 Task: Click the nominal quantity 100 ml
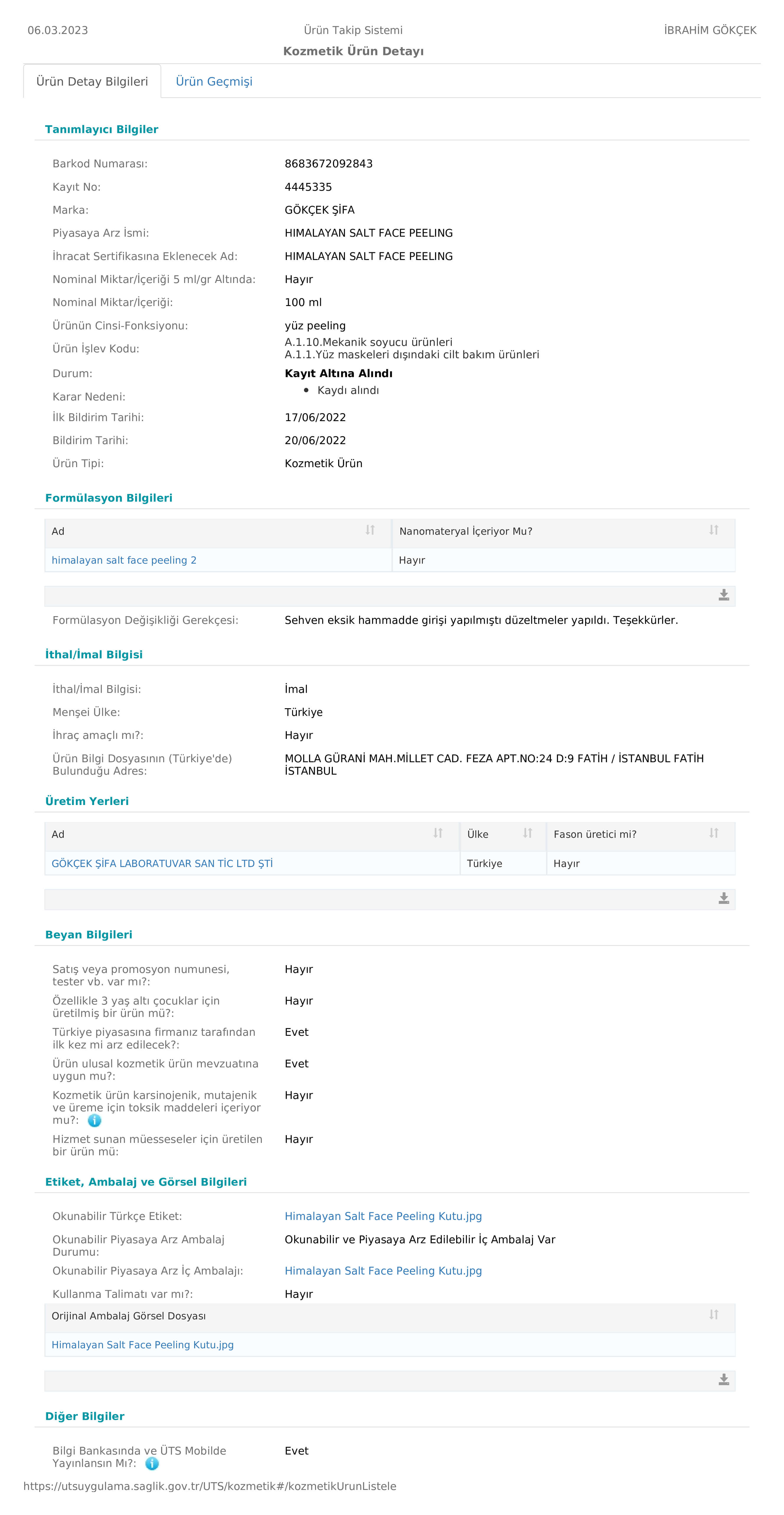(x=304, y=302)
